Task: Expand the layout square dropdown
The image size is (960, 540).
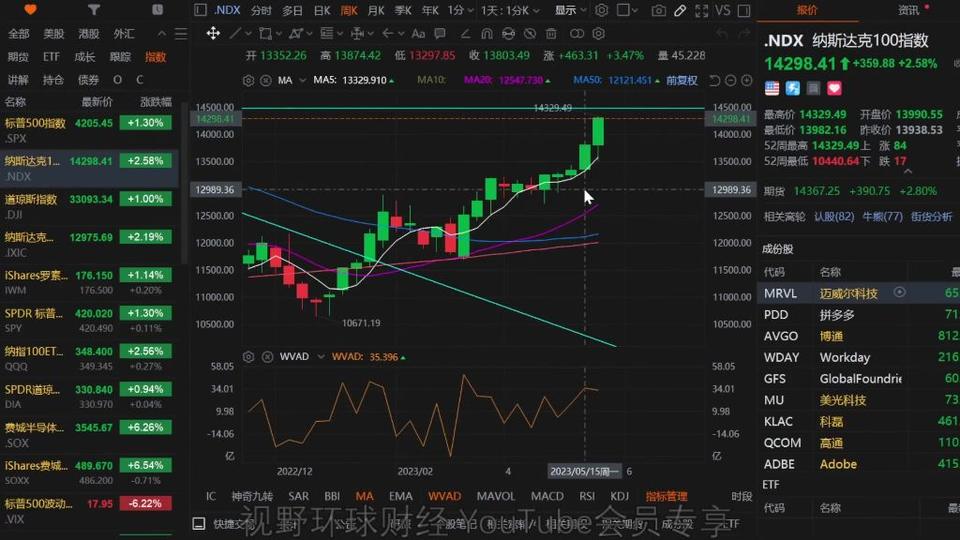Action: pyautogui.click(x=628, y=10)
